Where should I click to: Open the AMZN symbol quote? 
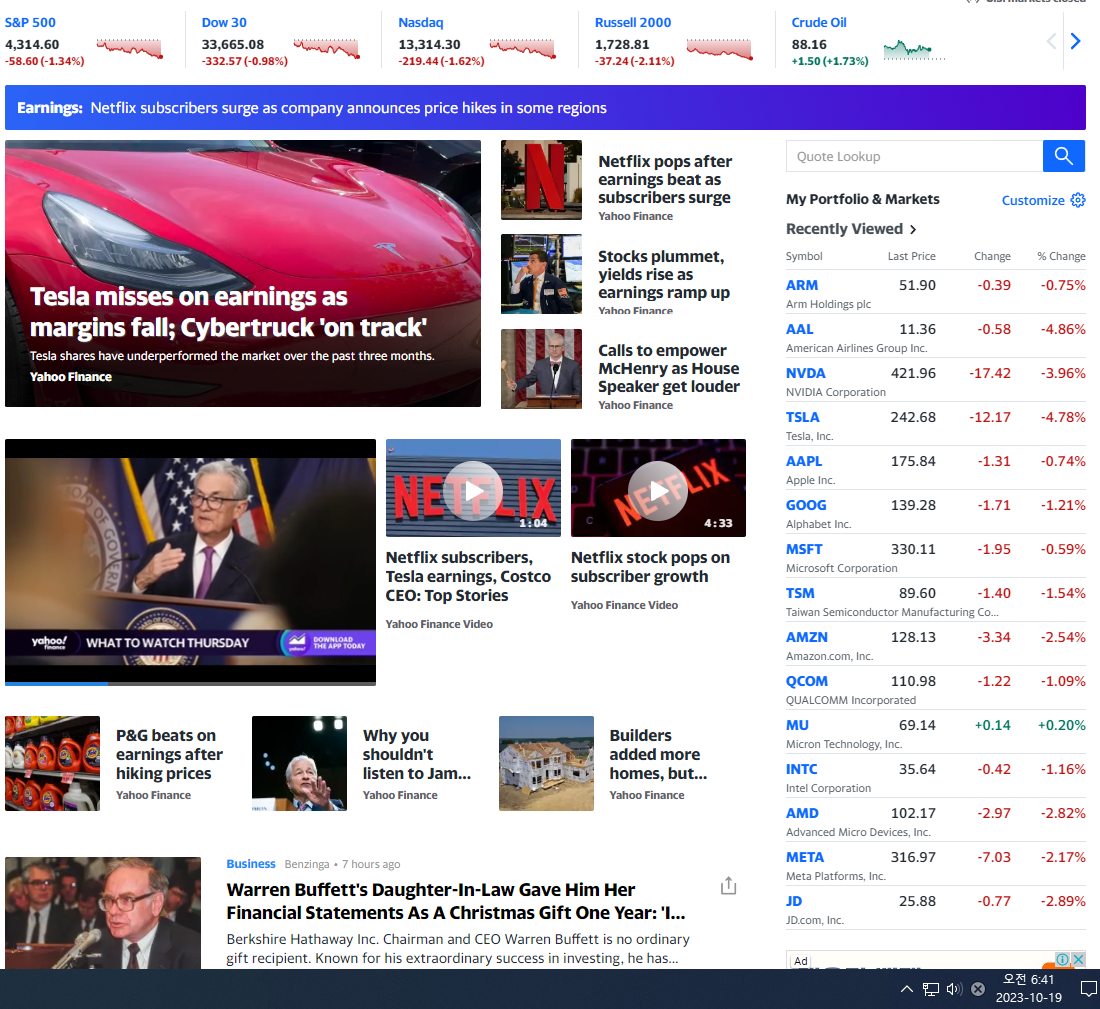coord(807,637)
